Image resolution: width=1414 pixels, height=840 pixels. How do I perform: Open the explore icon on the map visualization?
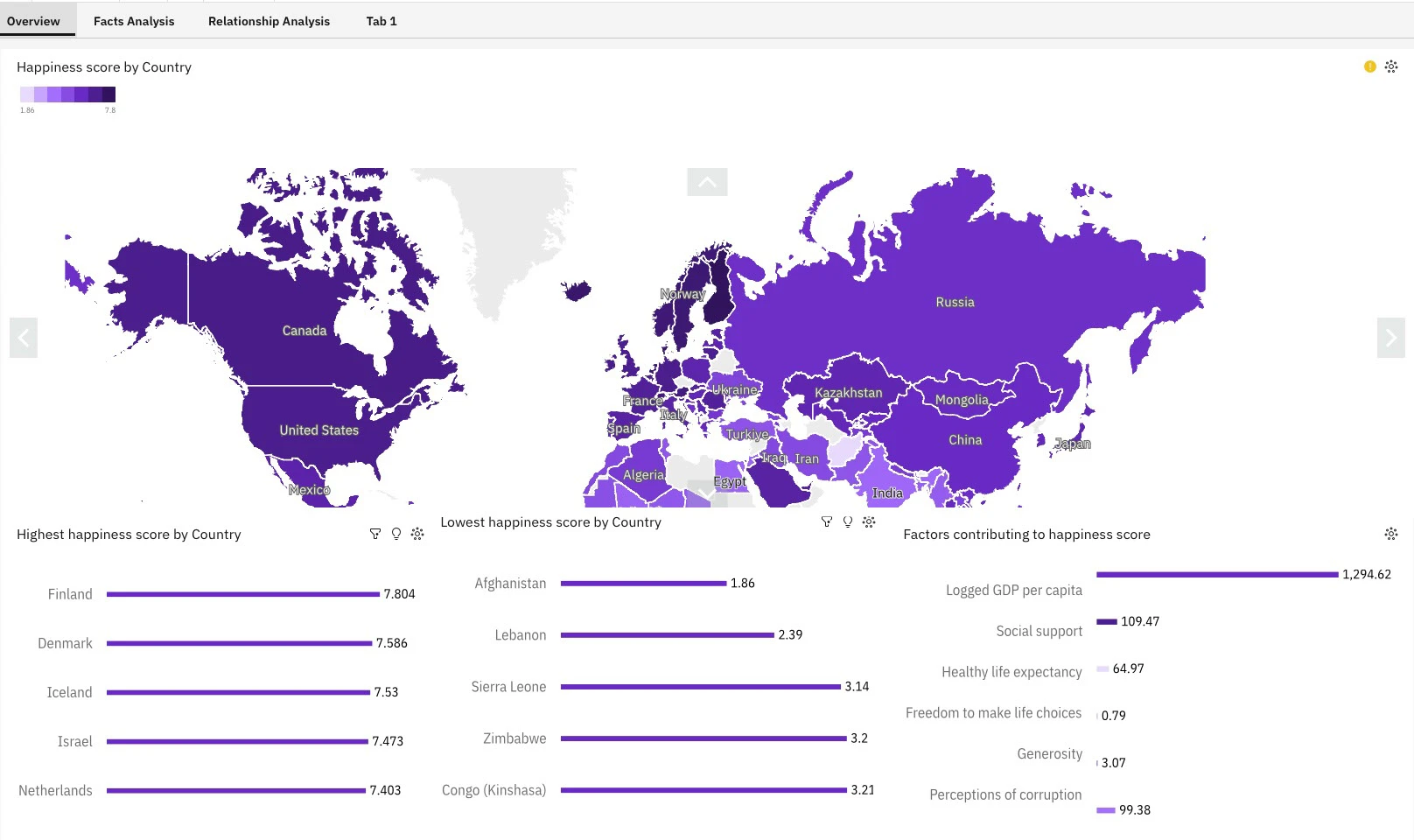point(1391,66)
